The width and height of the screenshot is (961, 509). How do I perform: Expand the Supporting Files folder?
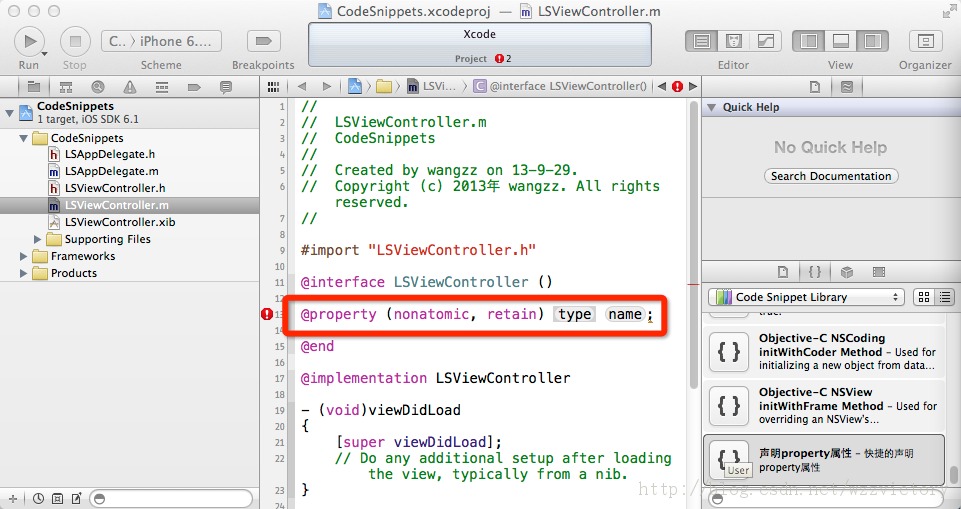pyautogui.click(x=38, y=239)
